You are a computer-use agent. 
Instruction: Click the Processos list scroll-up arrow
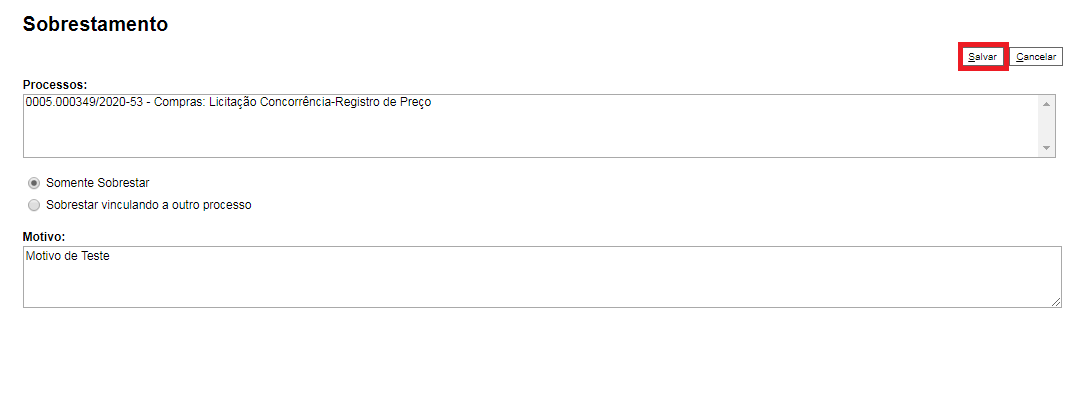click(x=1046, y=104)
